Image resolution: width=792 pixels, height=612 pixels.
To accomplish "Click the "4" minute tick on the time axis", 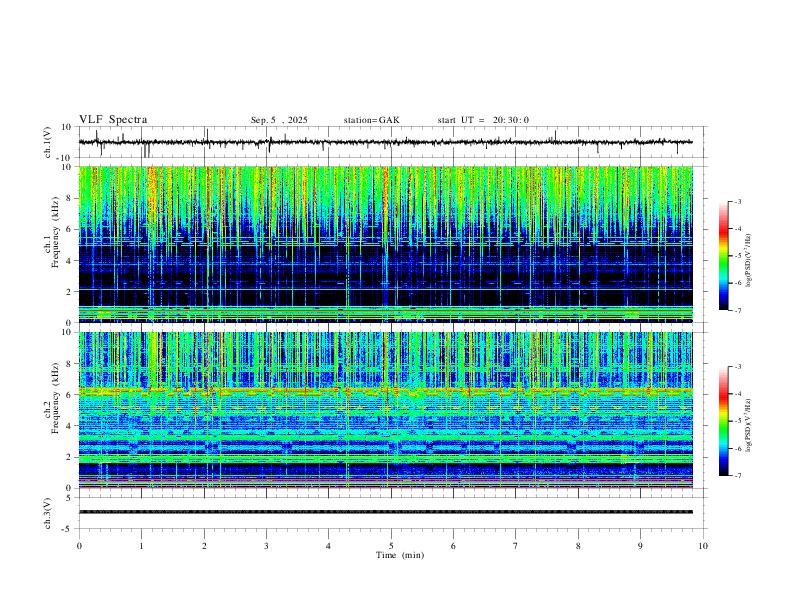I will point(328,546).
